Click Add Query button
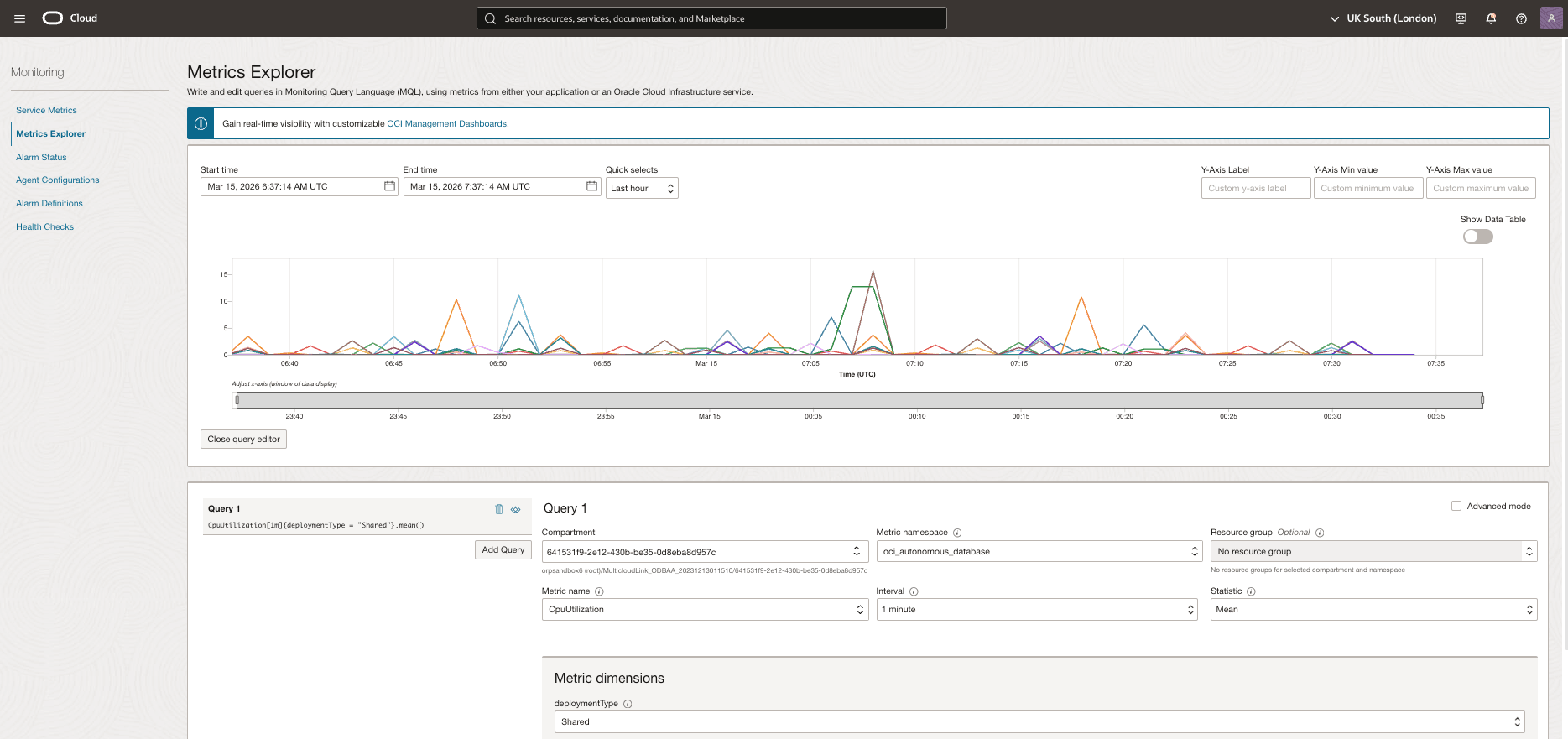This screenshot has height=739, width=1568. click(503, 549)
